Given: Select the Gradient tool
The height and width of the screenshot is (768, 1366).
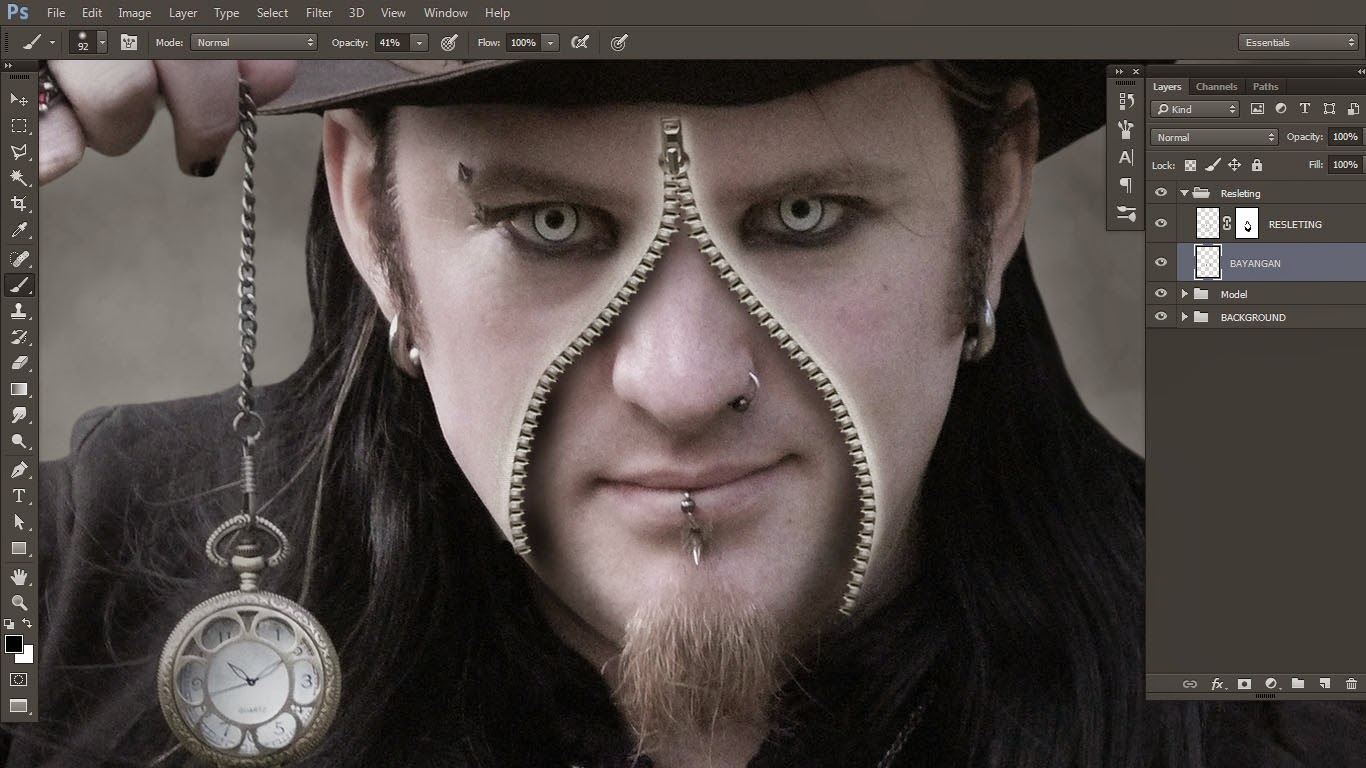Looking at the screenshot, I should click(x=19, y=389).
